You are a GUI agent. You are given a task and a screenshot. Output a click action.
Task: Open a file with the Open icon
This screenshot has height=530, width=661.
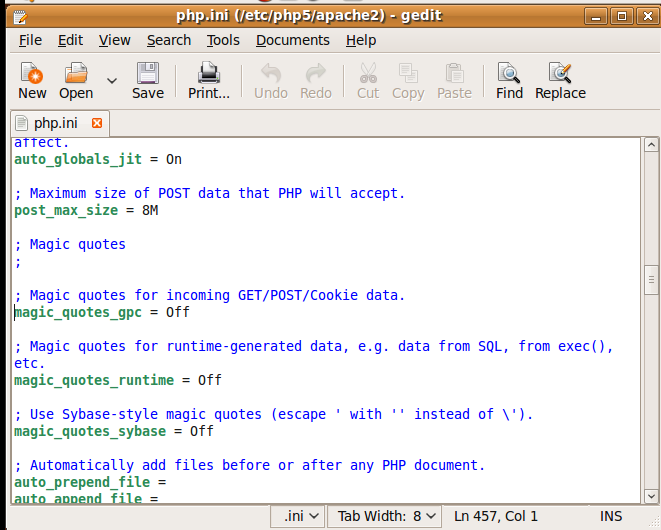point(76,73)
